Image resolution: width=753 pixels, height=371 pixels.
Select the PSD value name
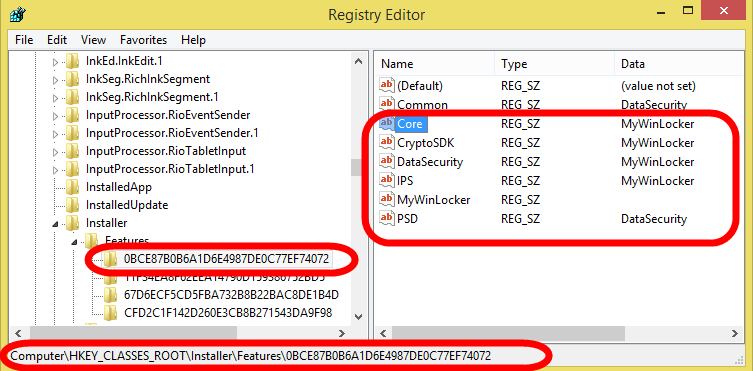coord(407,219)
